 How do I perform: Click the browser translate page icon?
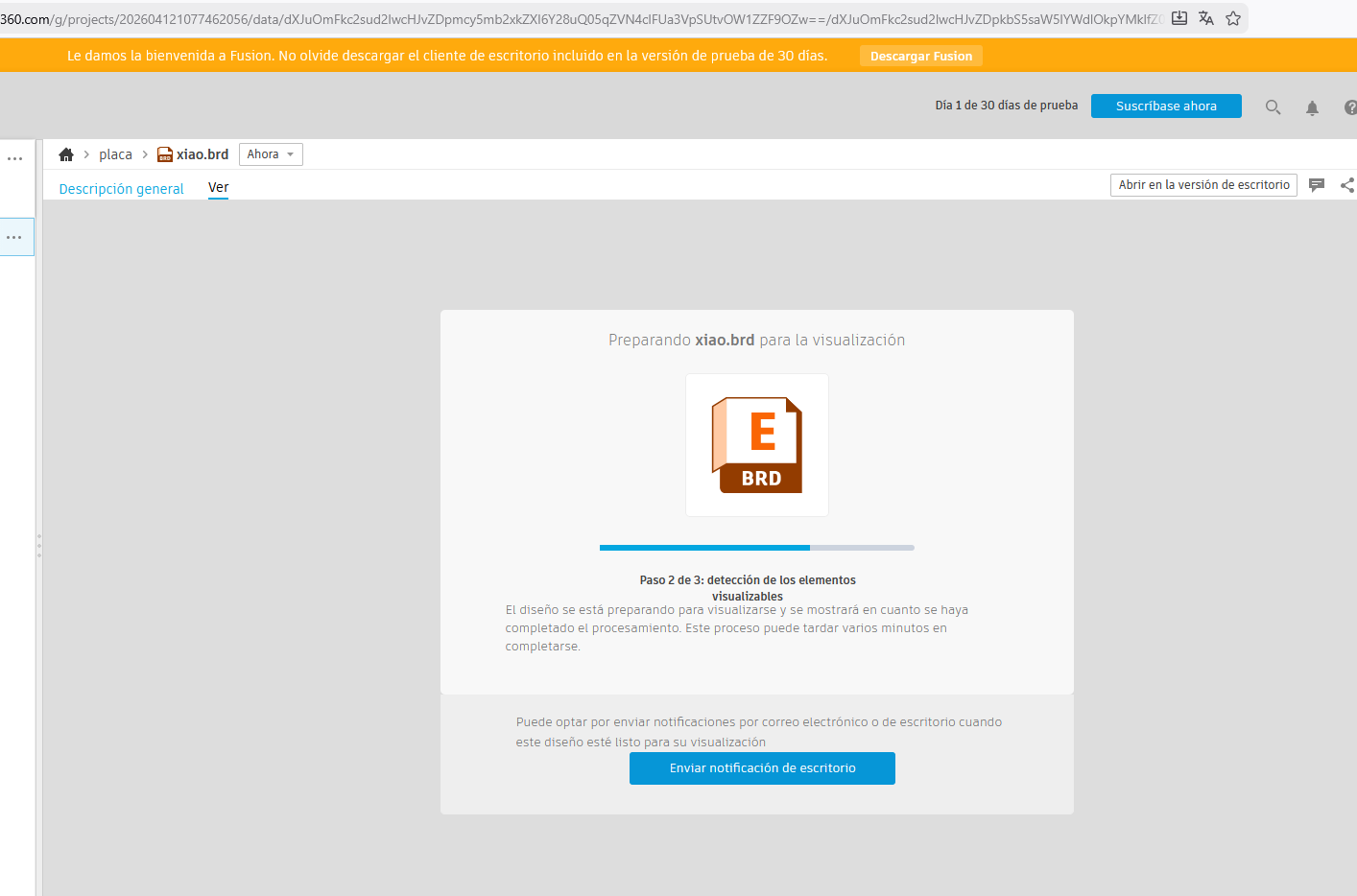coord(1206,18)
